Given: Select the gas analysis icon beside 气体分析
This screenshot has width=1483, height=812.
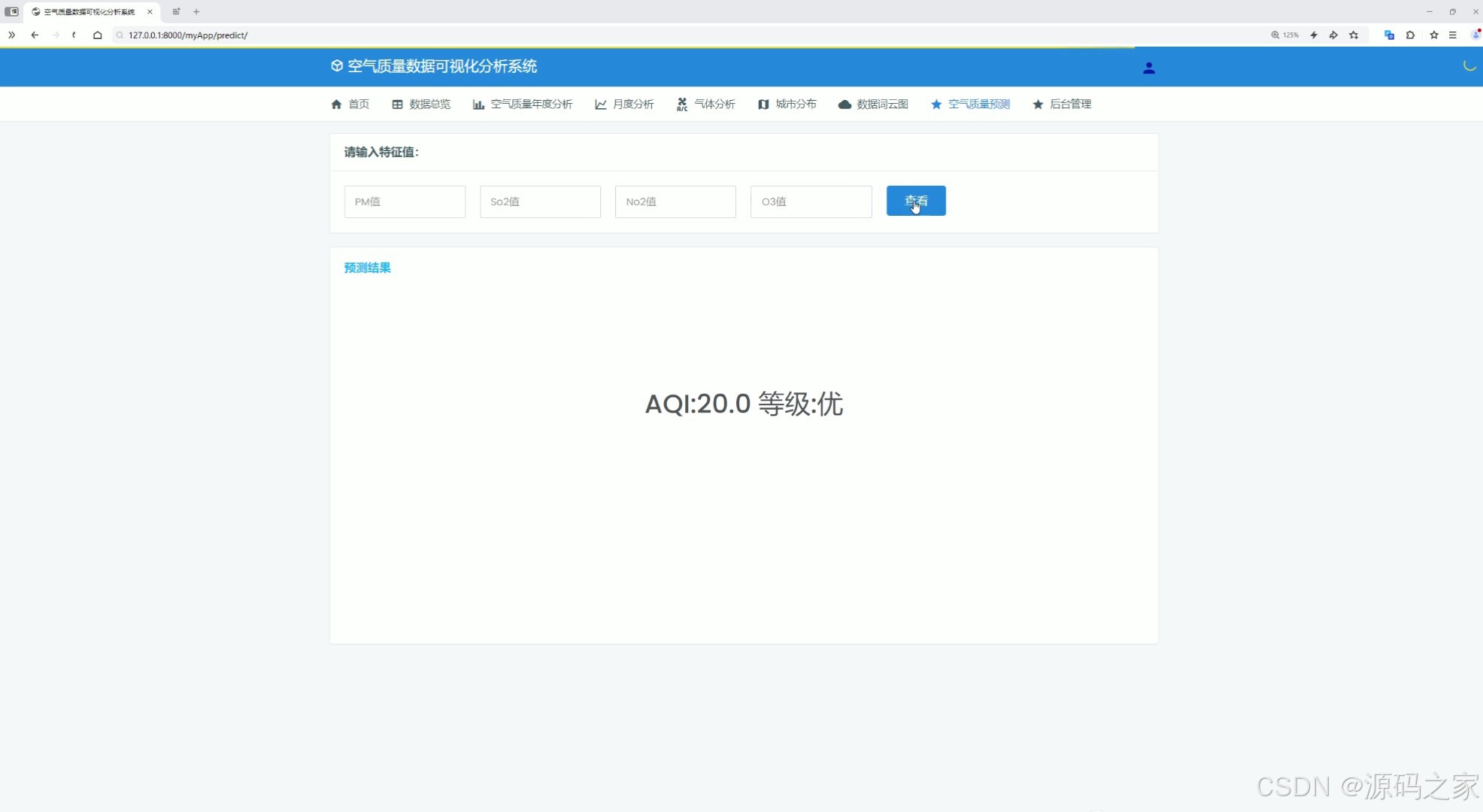Looking at the screenshot, I should [682, 105].
